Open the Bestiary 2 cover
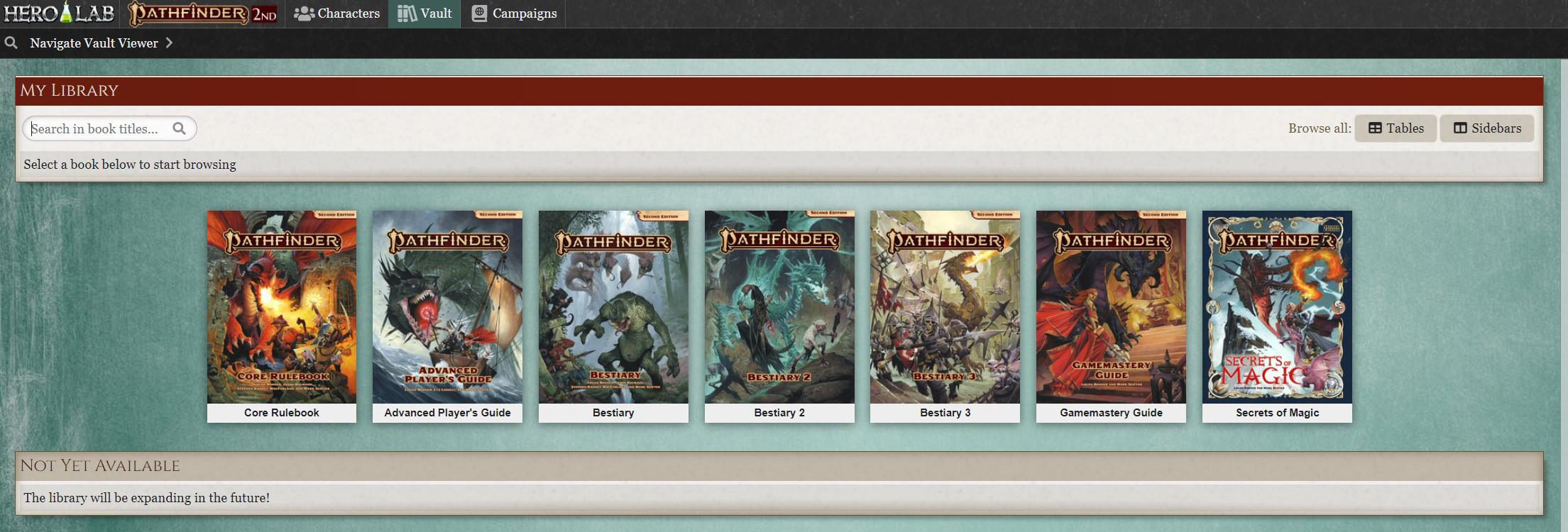The height and width of the screenshot is (532, 1568). pos(779,306)
